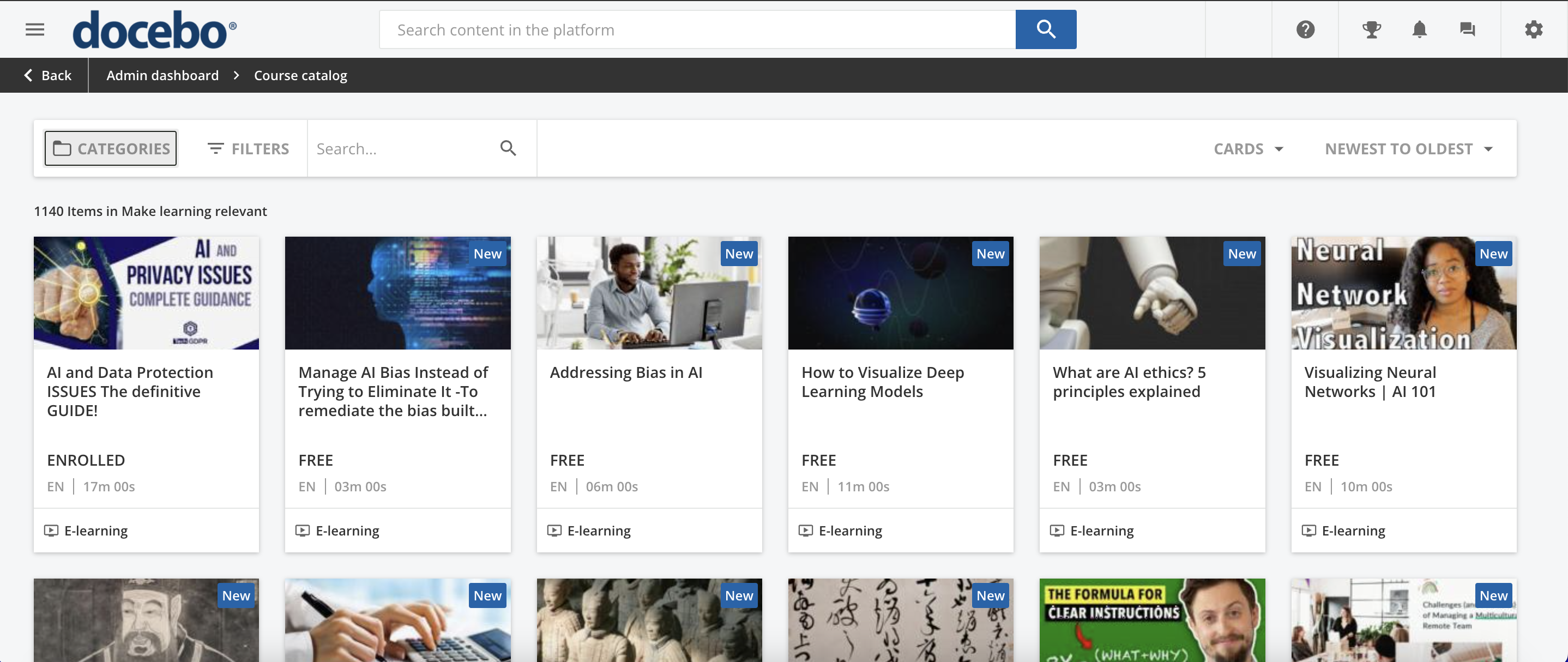This screenshot has height=662, width=1568.
Task: Click the Course catalog breadcrumb
Action: coord(300,75)
